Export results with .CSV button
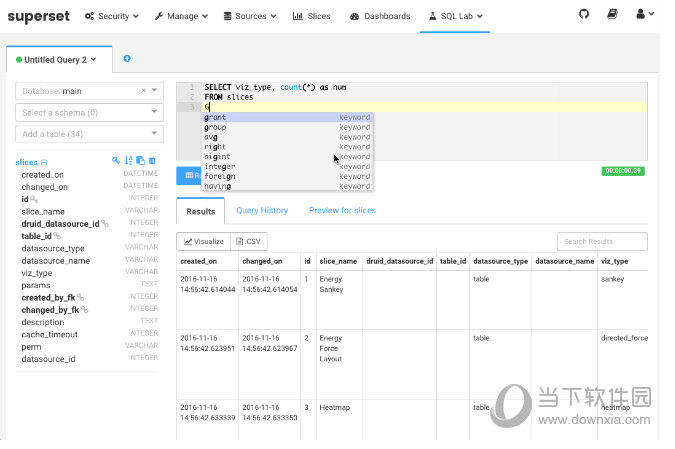 tap(249, 241)
